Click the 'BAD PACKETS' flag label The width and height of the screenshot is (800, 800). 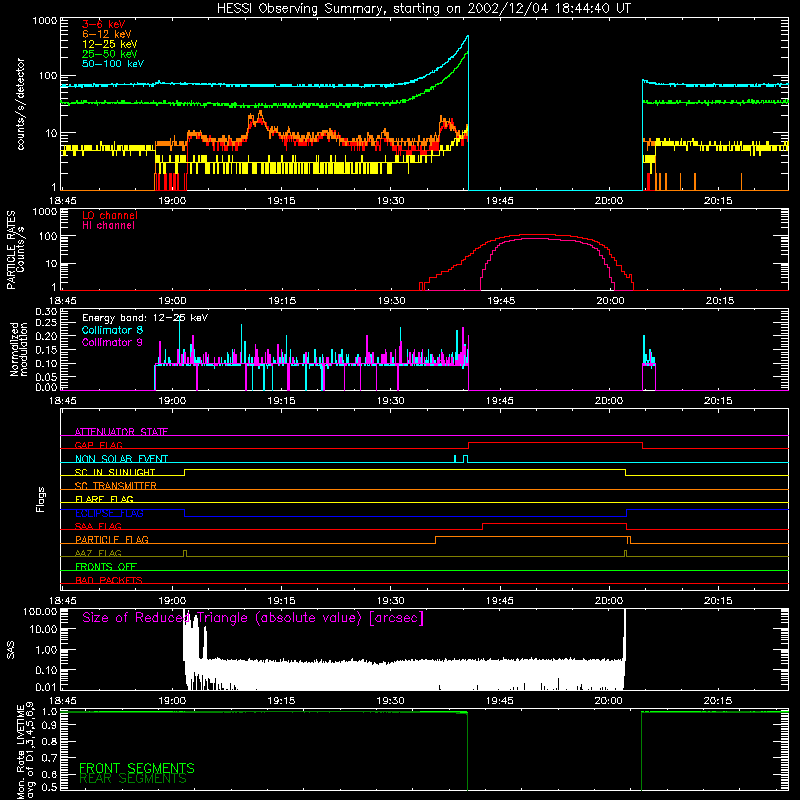pos(109,580)
